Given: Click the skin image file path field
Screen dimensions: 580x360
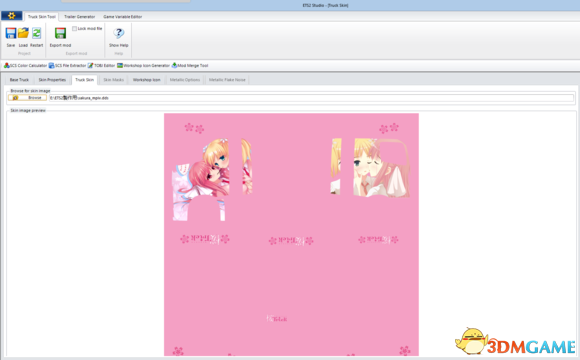Looking at the screenshot, I should 311,98.
